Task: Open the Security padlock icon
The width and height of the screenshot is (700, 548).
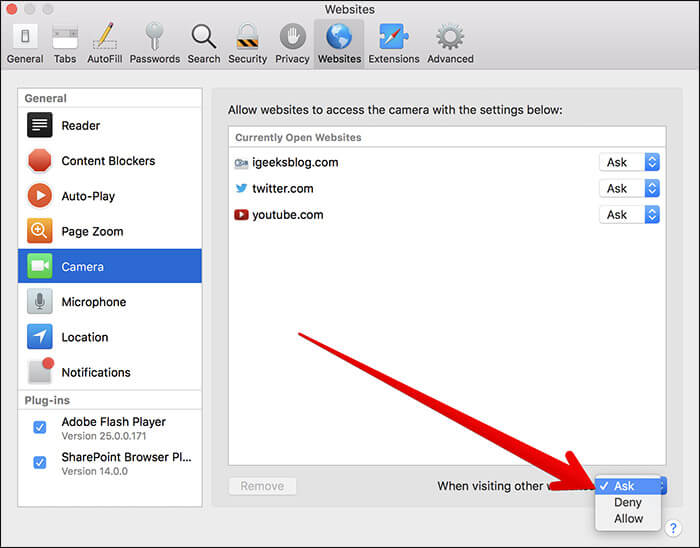Action: pyautogui.click(x=247, y=37)
